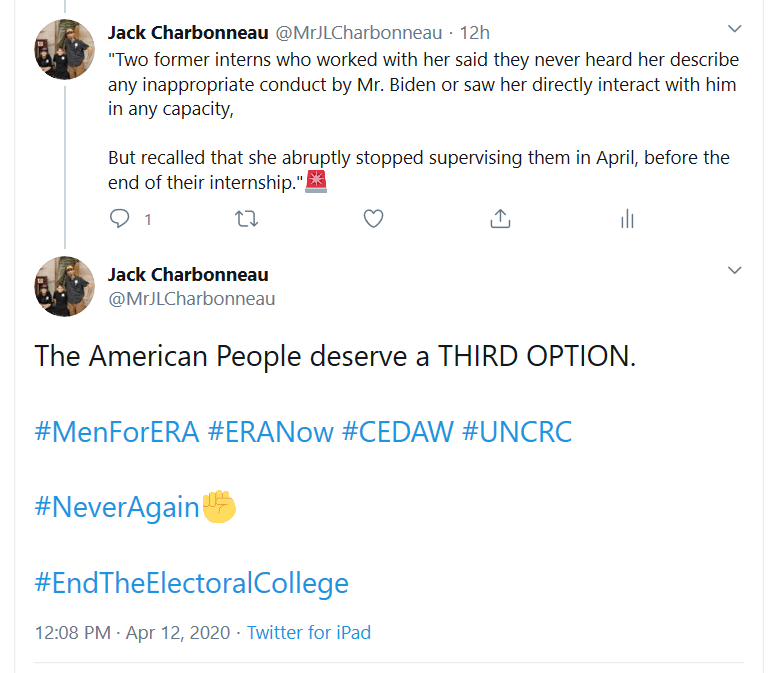Open the #ERANow hashtag
The image size is (773, 673).
click(270, 432)
